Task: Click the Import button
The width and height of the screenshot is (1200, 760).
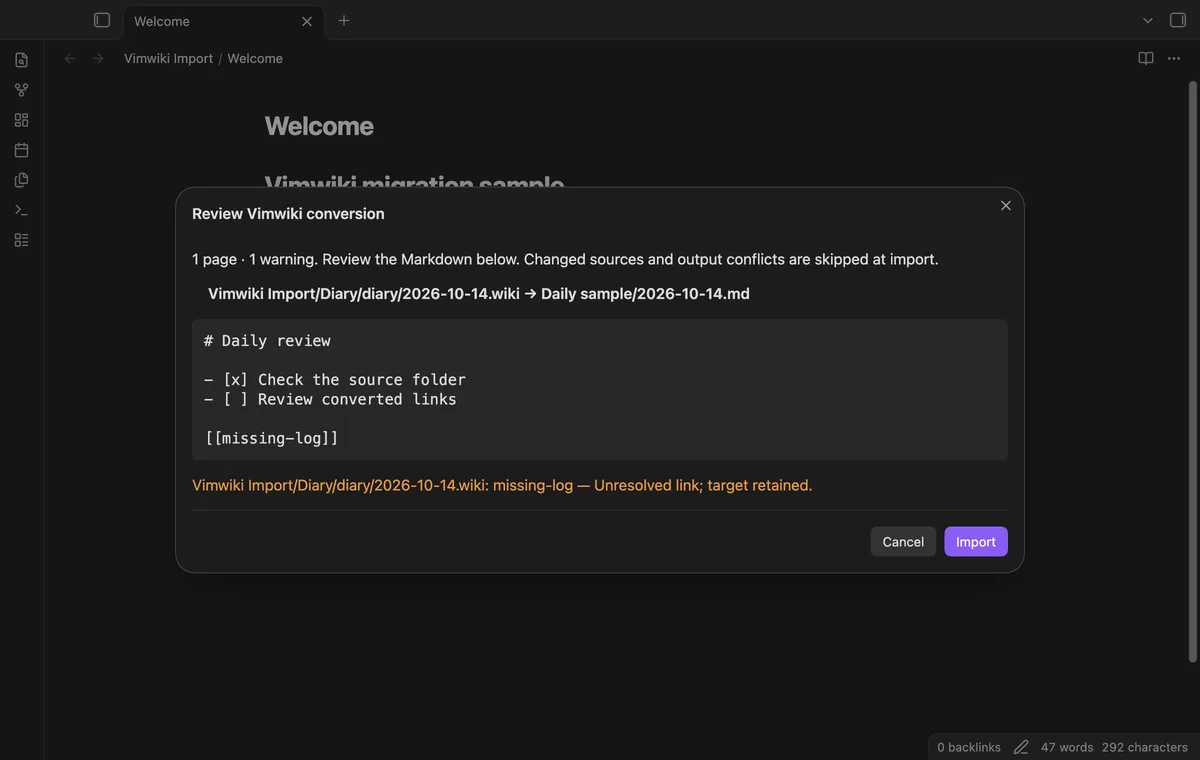Action: [x=976, y=541]
